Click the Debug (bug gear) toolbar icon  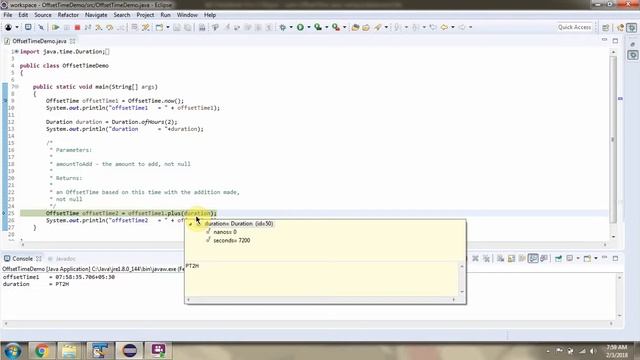pyautogui.click(x=282, y=27)
